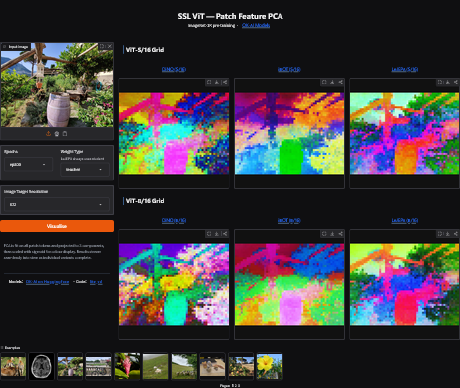Select the yellow hibiscus flower example thumbnail
Image resolution: width=460 pixels, height=388 pixels.
click(x=269, y=366)
